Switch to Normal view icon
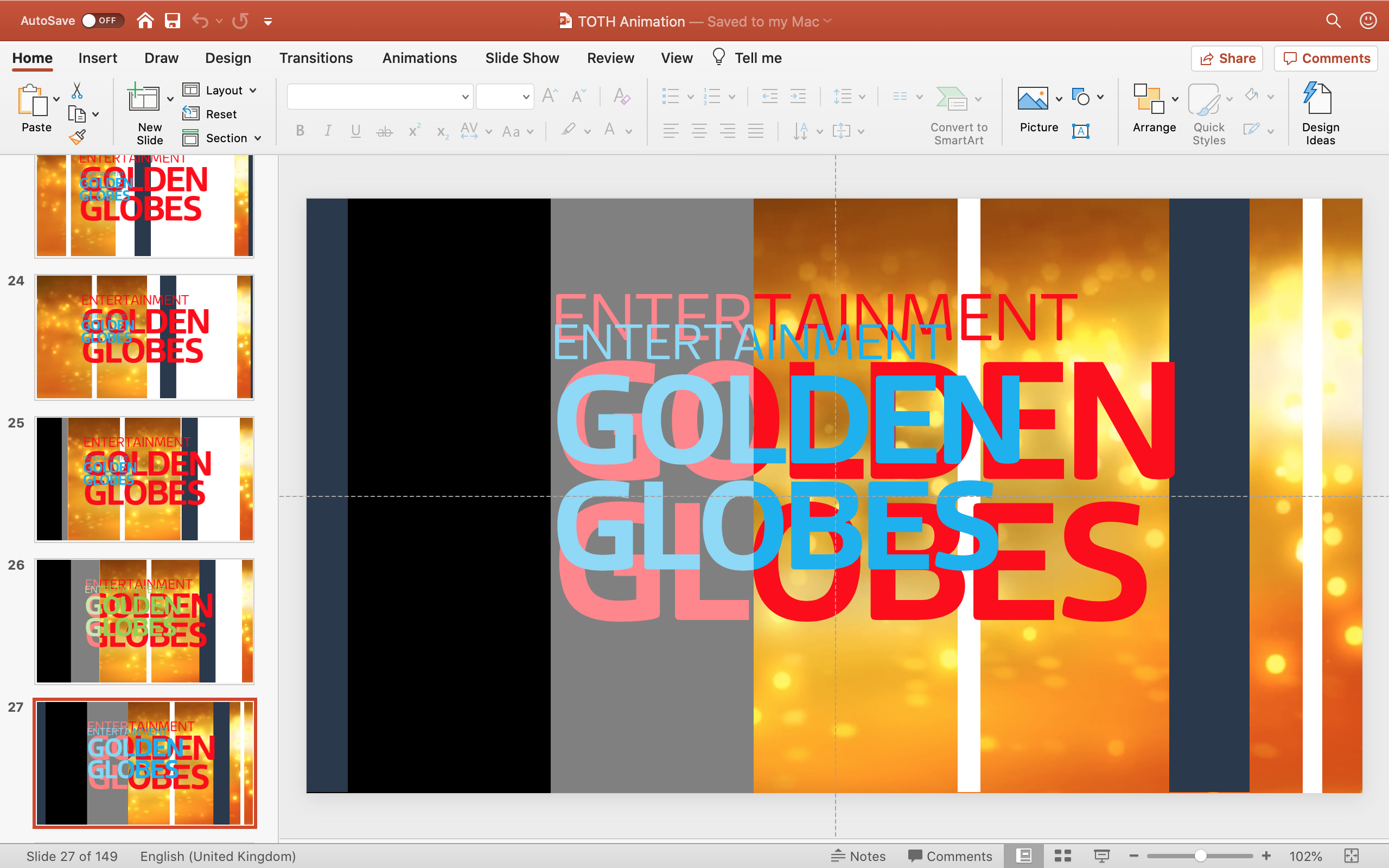Image resolution: width=1389 pixels, height=868 pixels. [1024, 856]
